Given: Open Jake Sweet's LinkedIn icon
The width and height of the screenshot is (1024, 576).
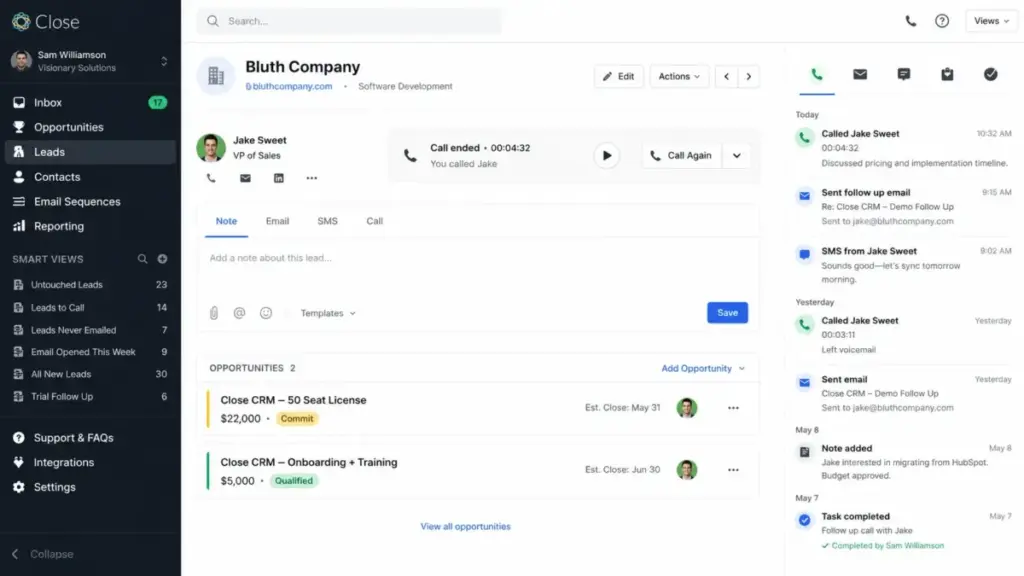Looking at the screenshot, I should (x=279, y=178).
